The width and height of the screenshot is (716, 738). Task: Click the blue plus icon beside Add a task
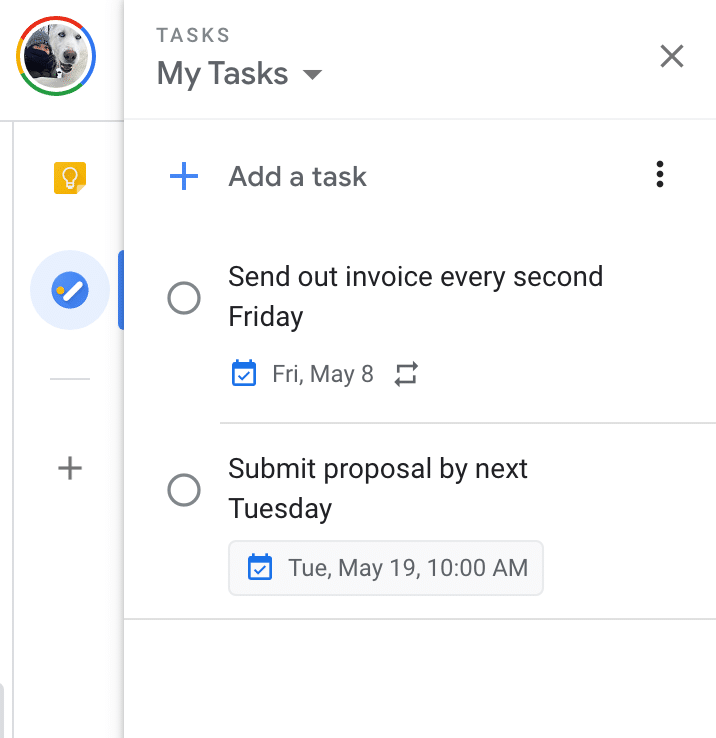[184, 177]
